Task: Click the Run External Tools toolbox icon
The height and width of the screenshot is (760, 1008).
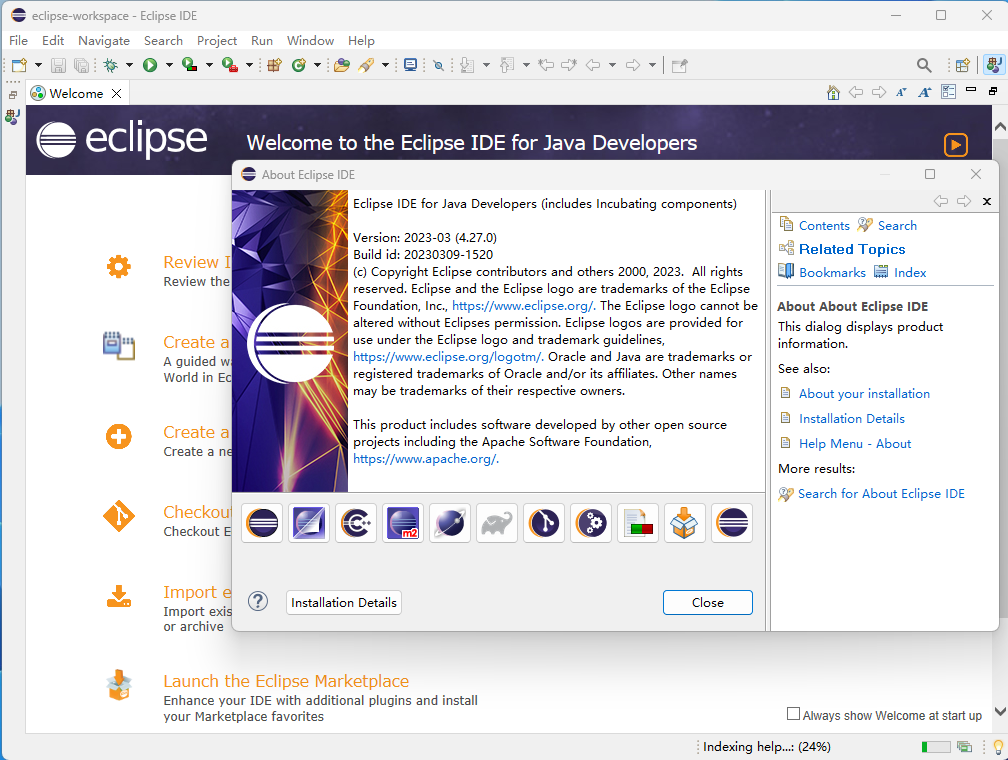Action: [230, 65]
